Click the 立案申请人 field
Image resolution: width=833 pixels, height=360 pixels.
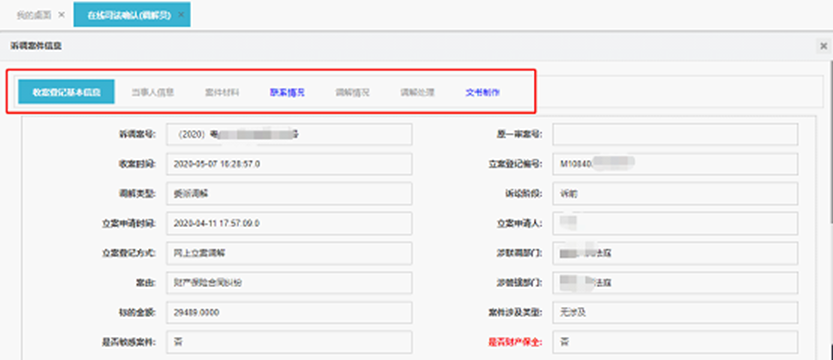point(675,224)
